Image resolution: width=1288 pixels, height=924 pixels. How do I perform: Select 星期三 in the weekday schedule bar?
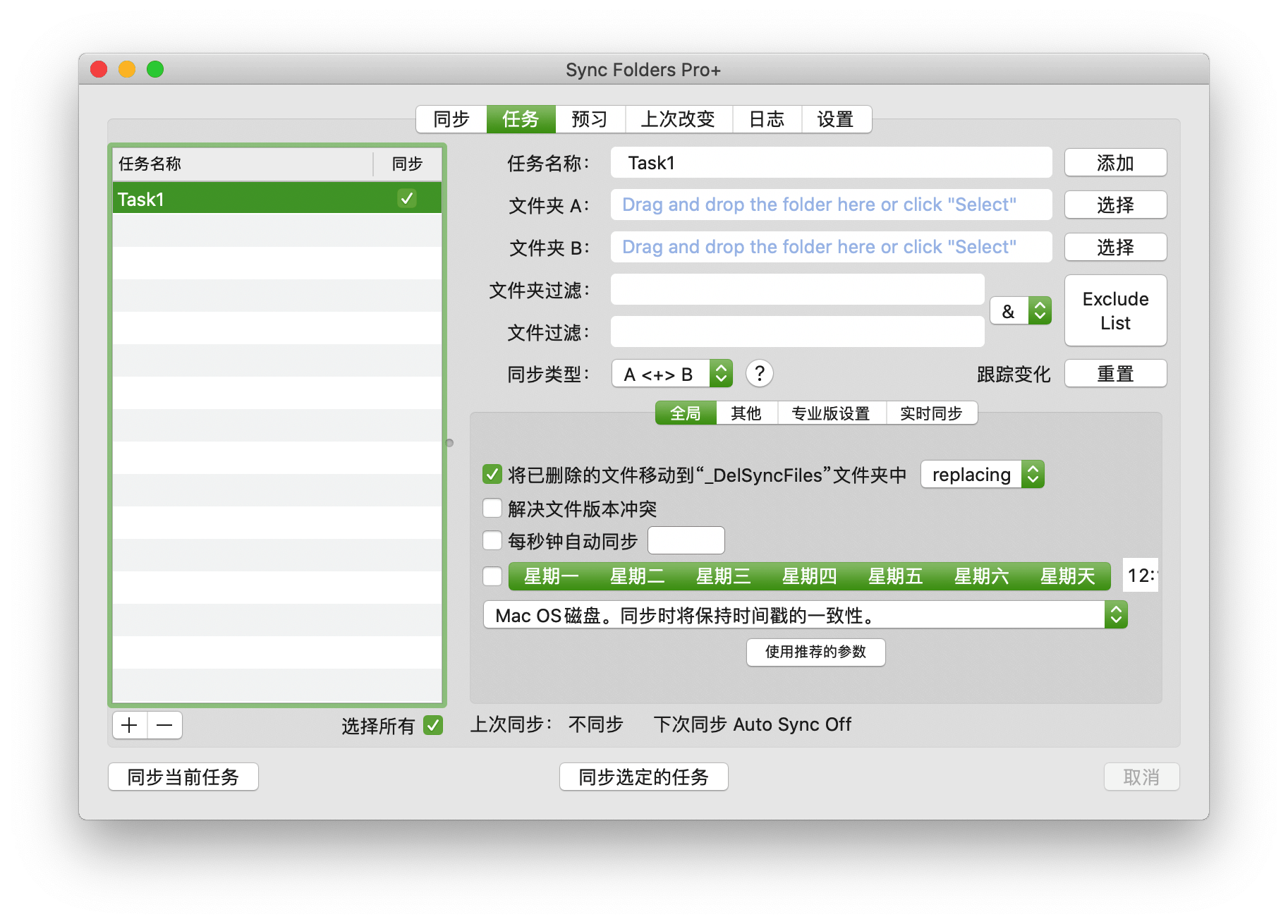(x=723, y=576)
